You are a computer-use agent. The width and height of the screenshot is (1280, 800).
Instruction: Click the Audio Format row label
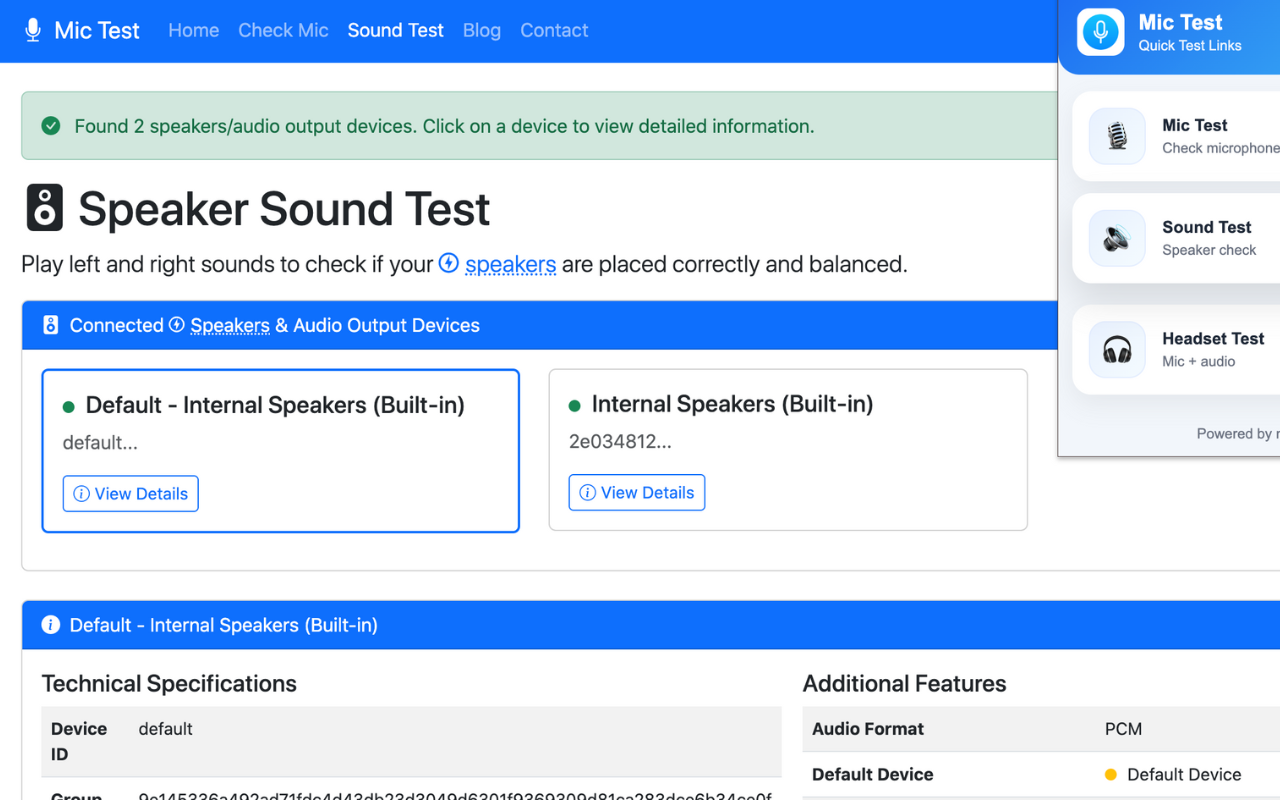tap(868, 729)
